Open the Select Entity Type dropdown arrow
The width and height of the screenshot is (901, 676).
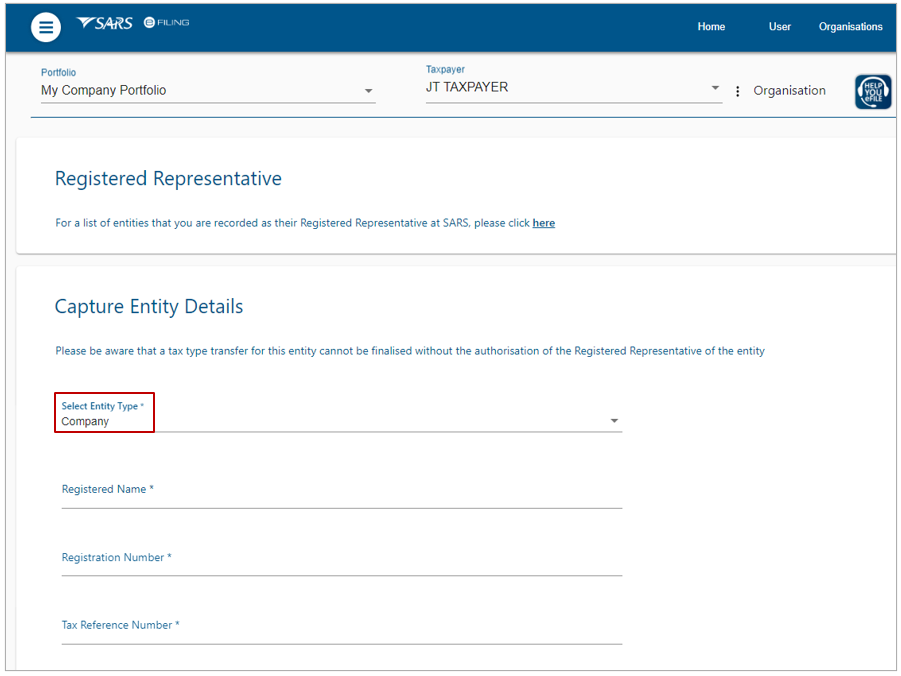(614, 421)
